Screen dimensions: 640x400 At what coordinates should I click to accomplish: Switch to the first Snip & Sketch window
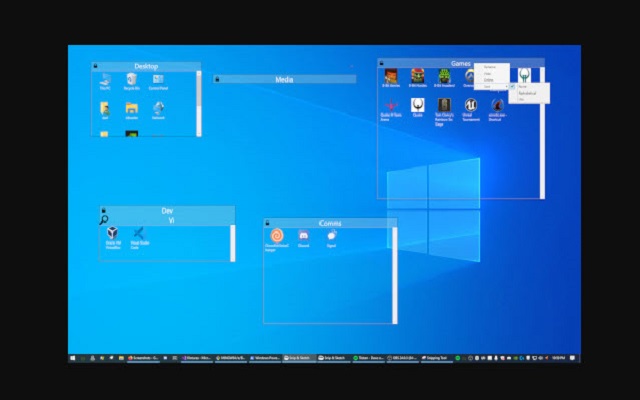299,358
